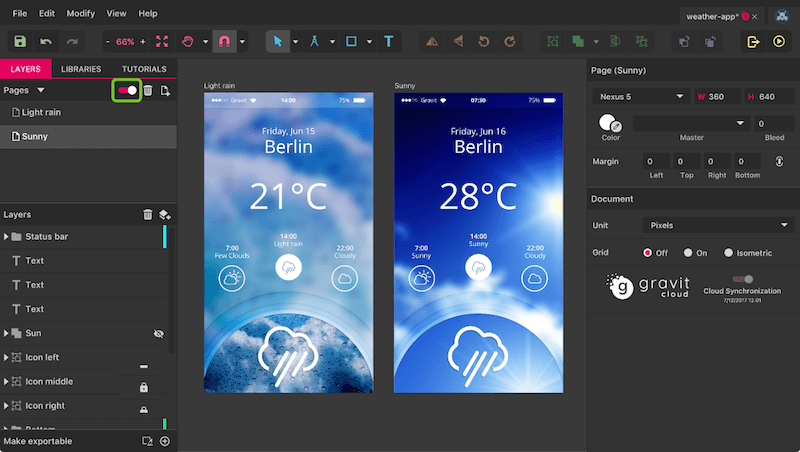The height and width of the screenshot is (452, 800).
Task: Choose the Text tool
Action: pyautogui.click(x=388, y=42)
